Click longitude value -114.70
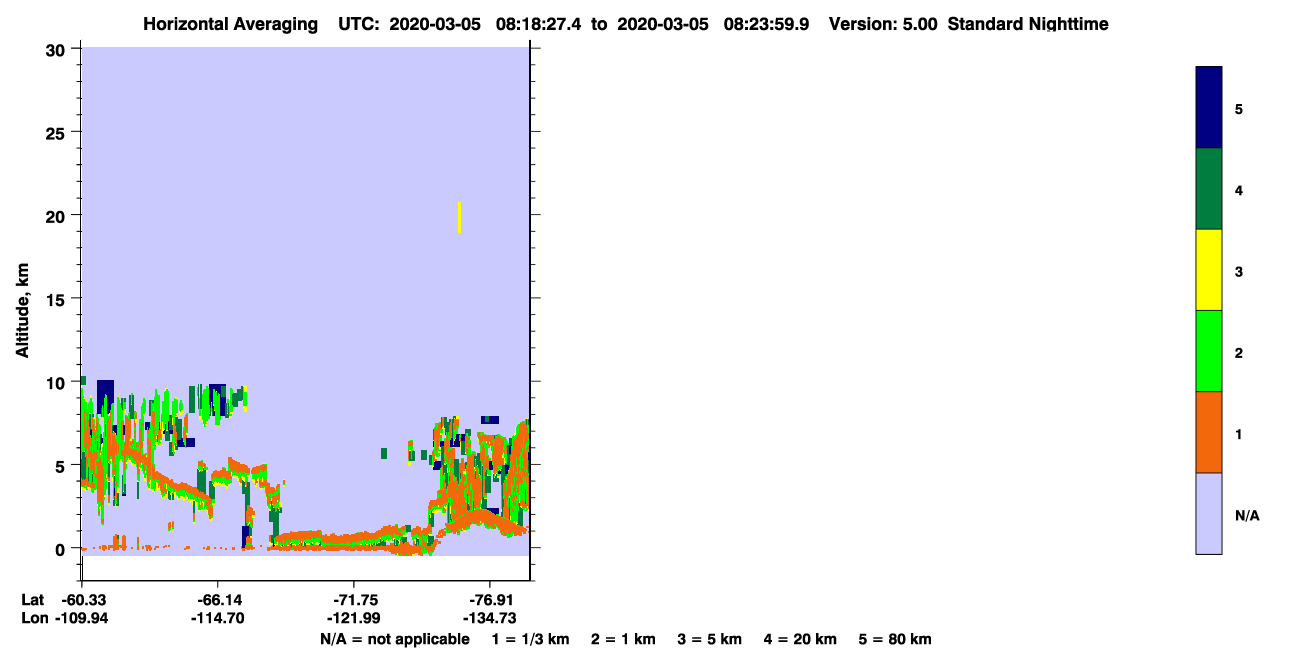1300x667 pixels. [x=217, y=618]
